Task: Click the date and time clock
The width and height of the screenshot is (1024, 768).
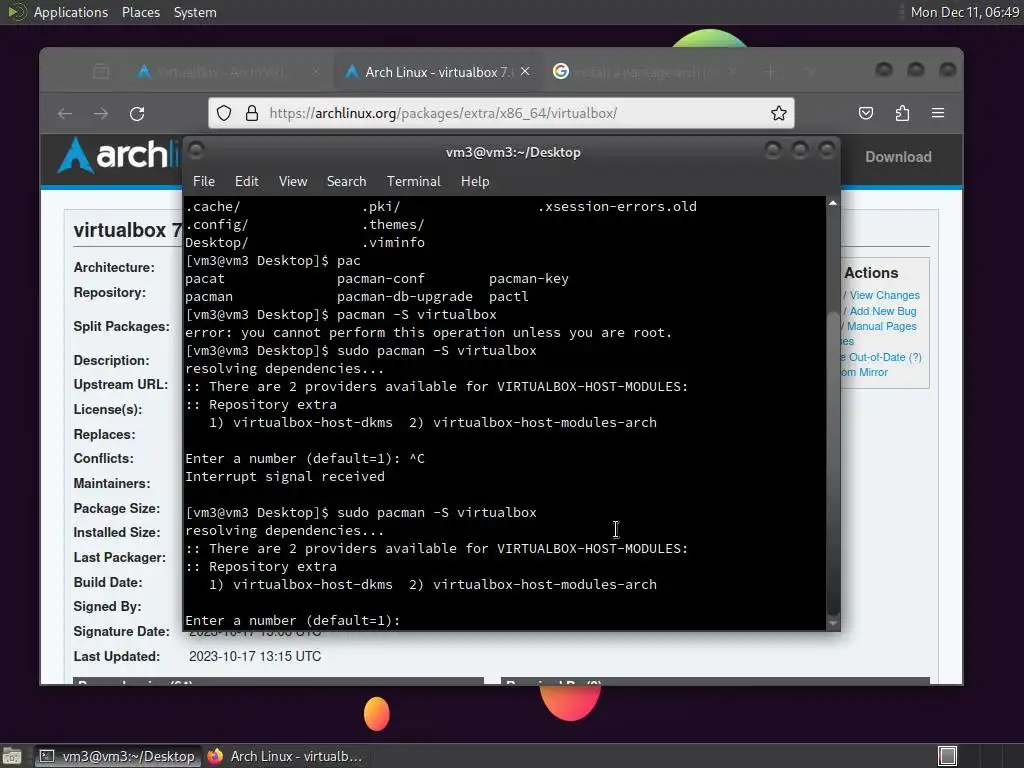Action: pyautogui.click(x=965, y=12)
